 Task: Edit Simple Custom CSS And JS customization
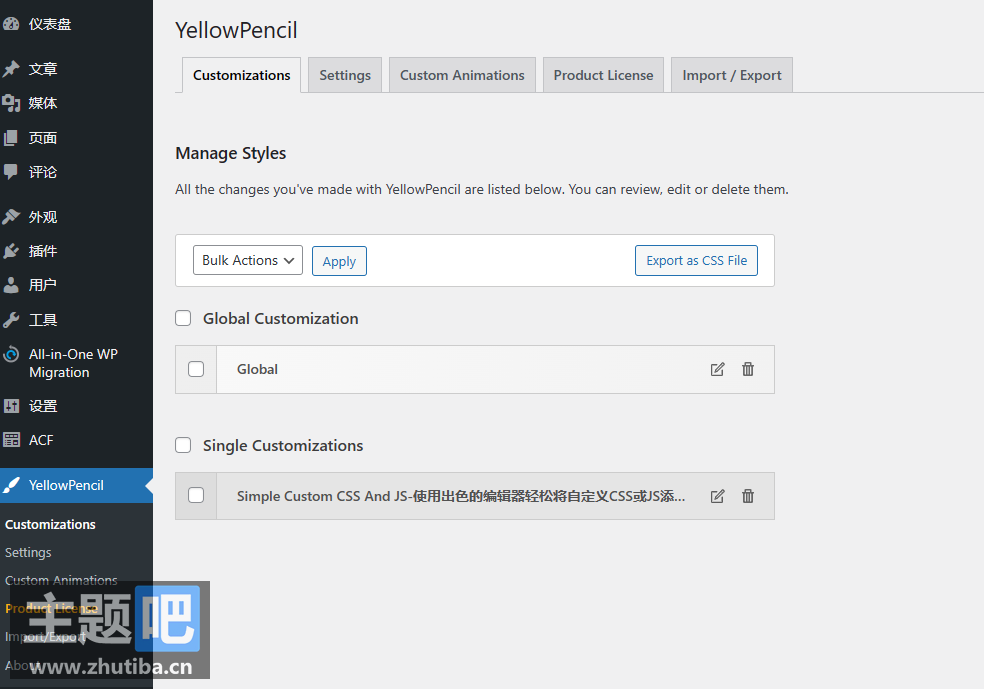coord(717,496)
